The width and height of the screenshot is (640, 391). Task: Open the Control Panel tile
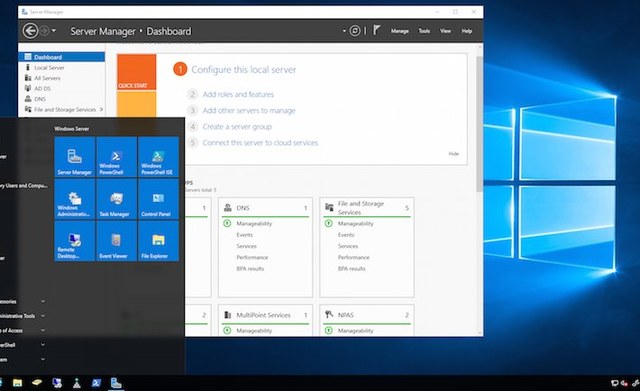(x=158, y=199)
